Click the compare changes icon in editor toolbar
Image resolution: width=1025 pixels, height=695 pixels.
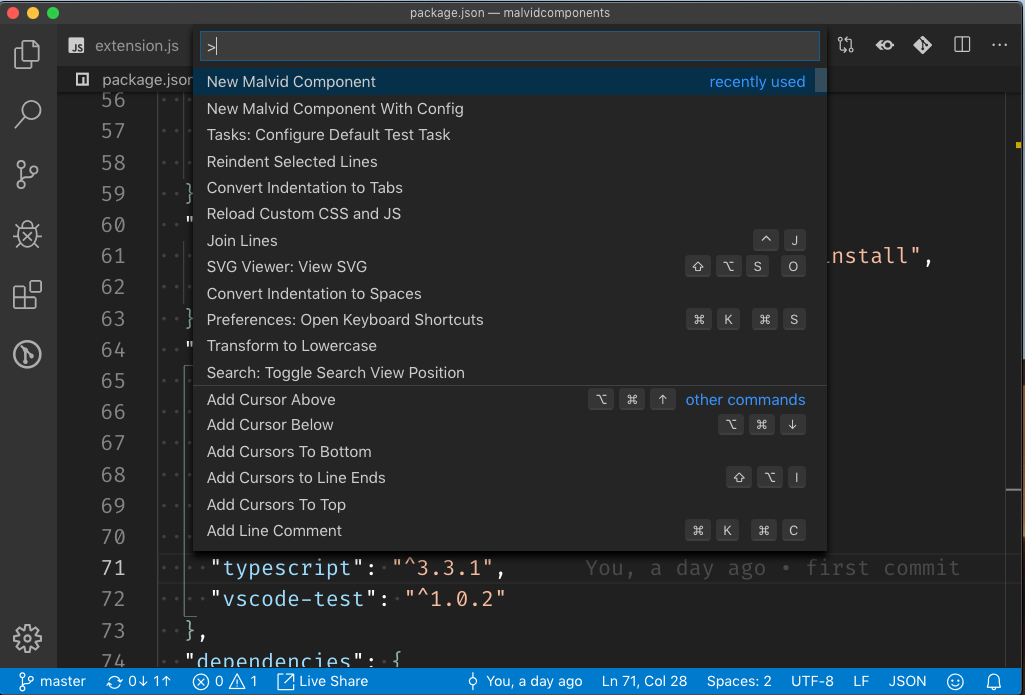pos(845,45)
